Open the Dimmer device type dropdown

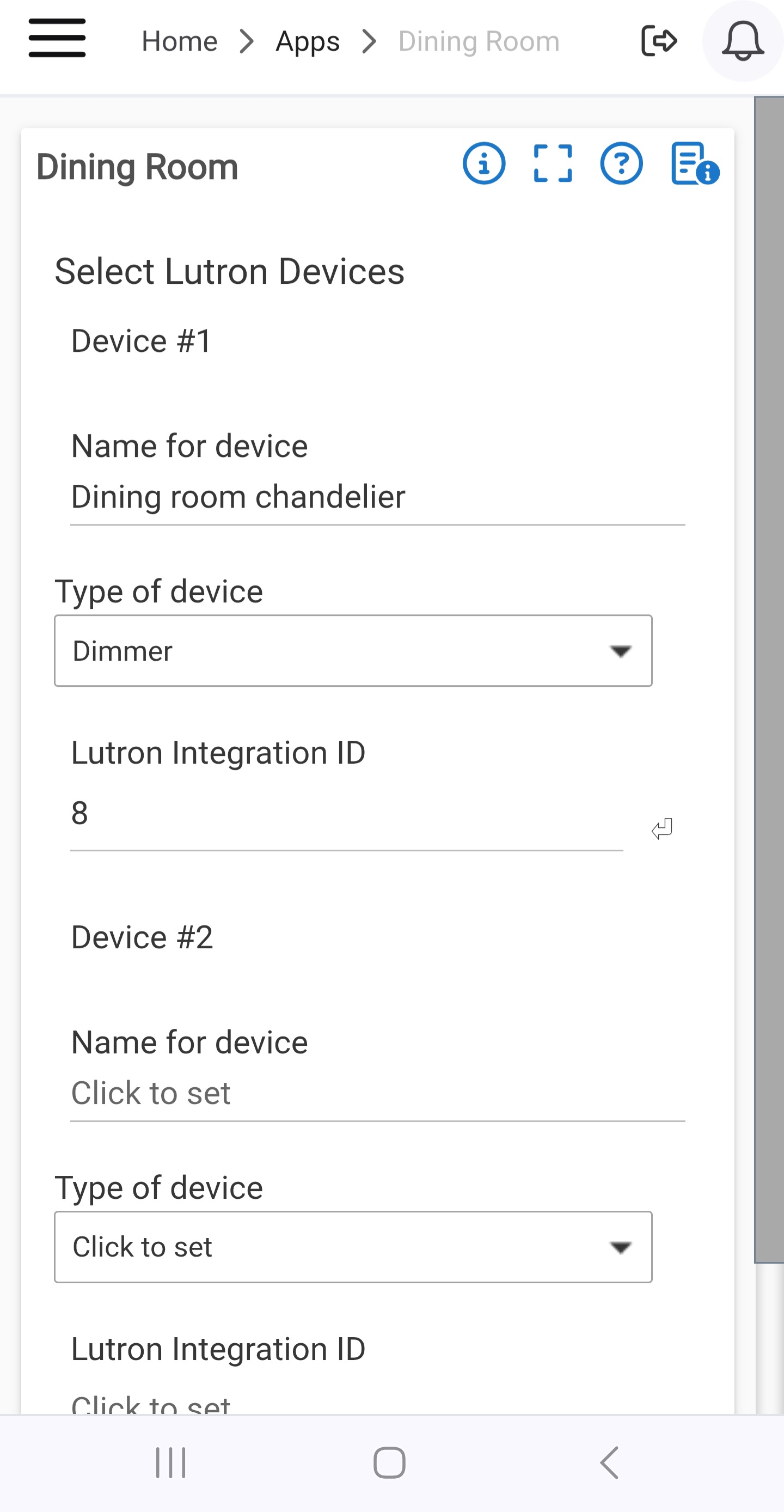[x=353, y=650]
